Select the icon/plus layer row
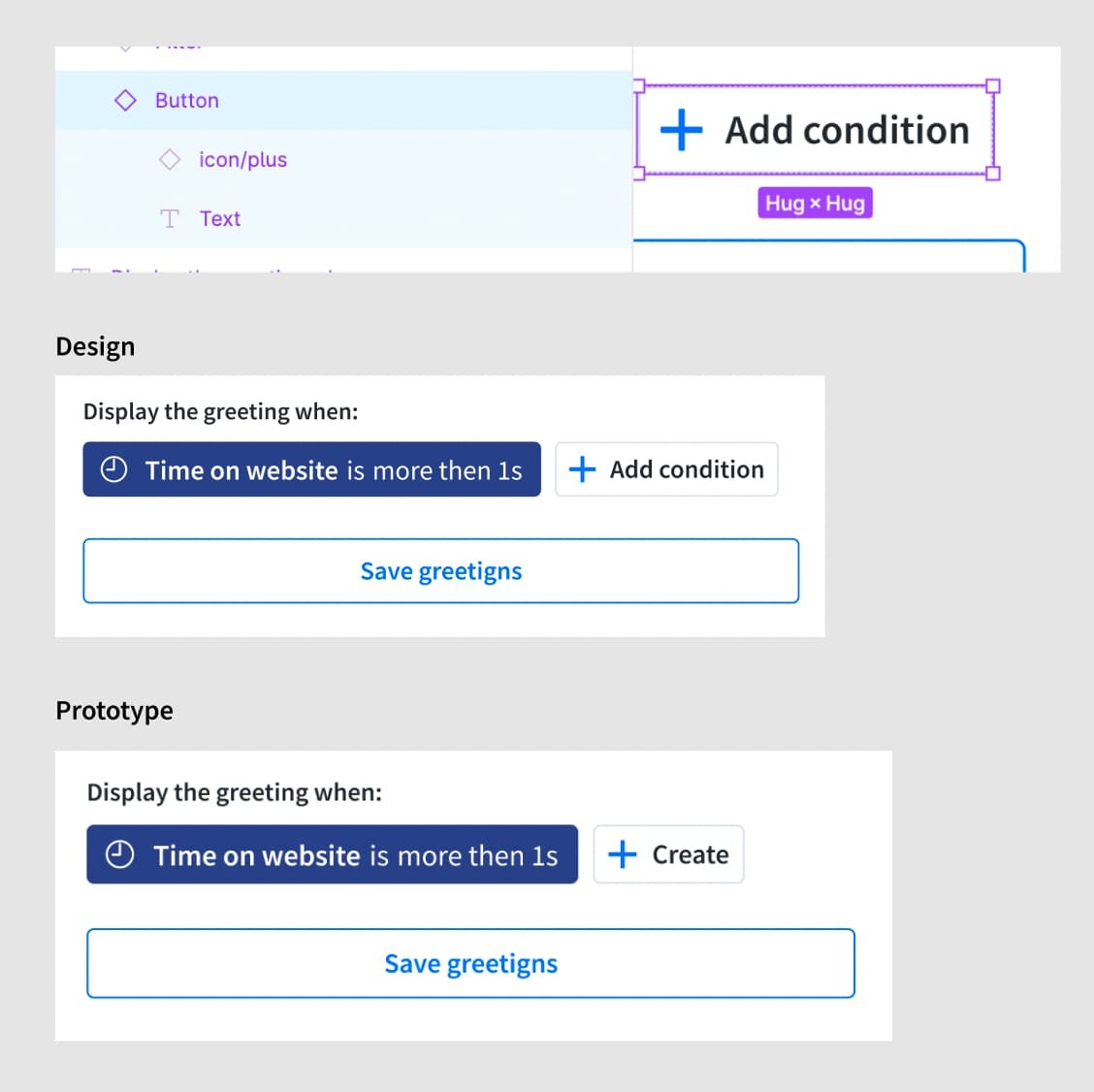 tap(344, 160)
